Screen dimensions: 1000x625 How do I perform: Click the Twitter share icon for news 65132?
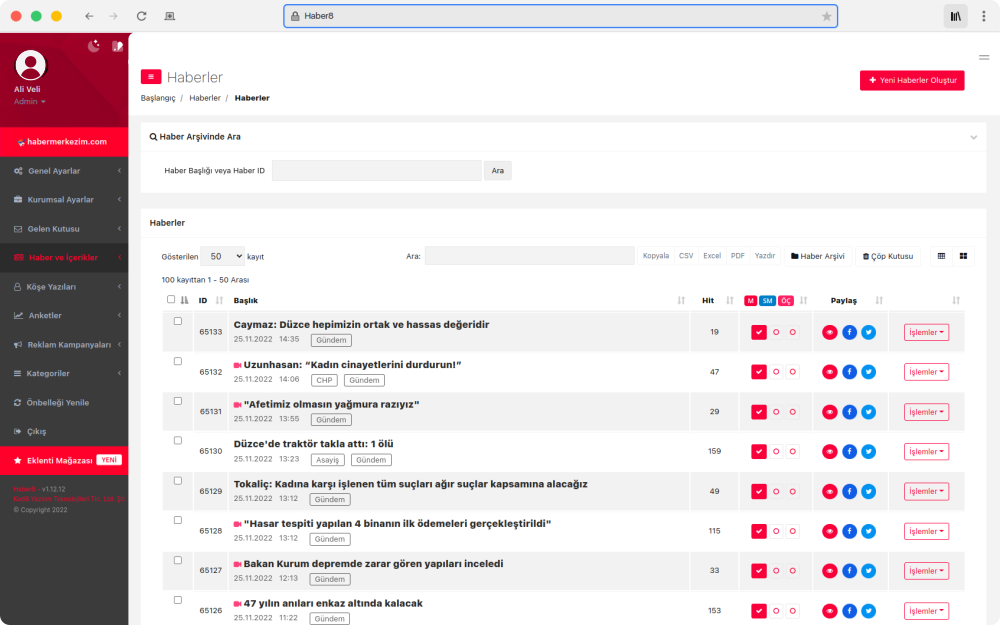pyautogui.click(x=868, y=372)
